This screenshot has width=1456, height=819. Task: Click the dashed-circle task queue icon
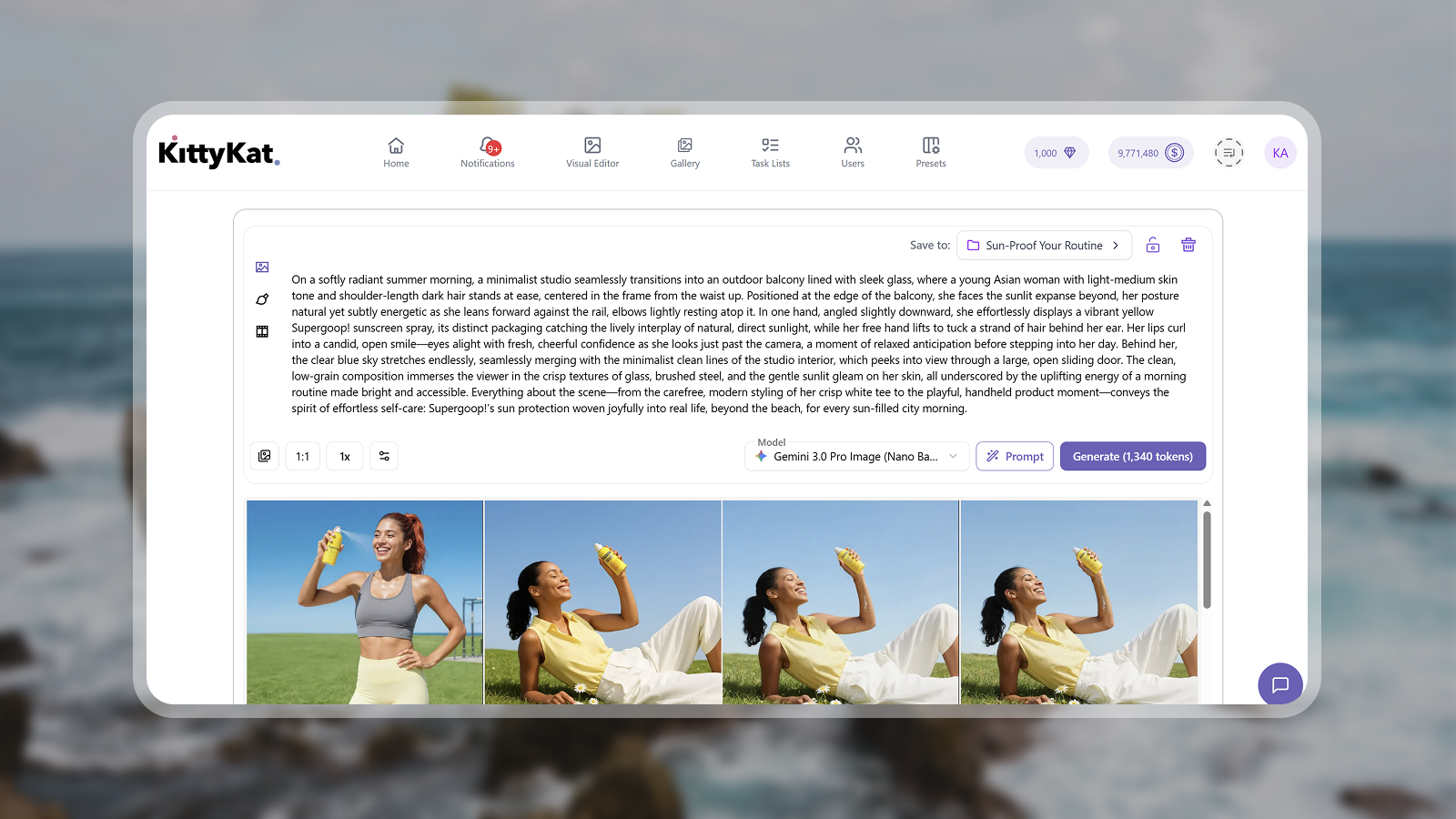point(1228,153)
